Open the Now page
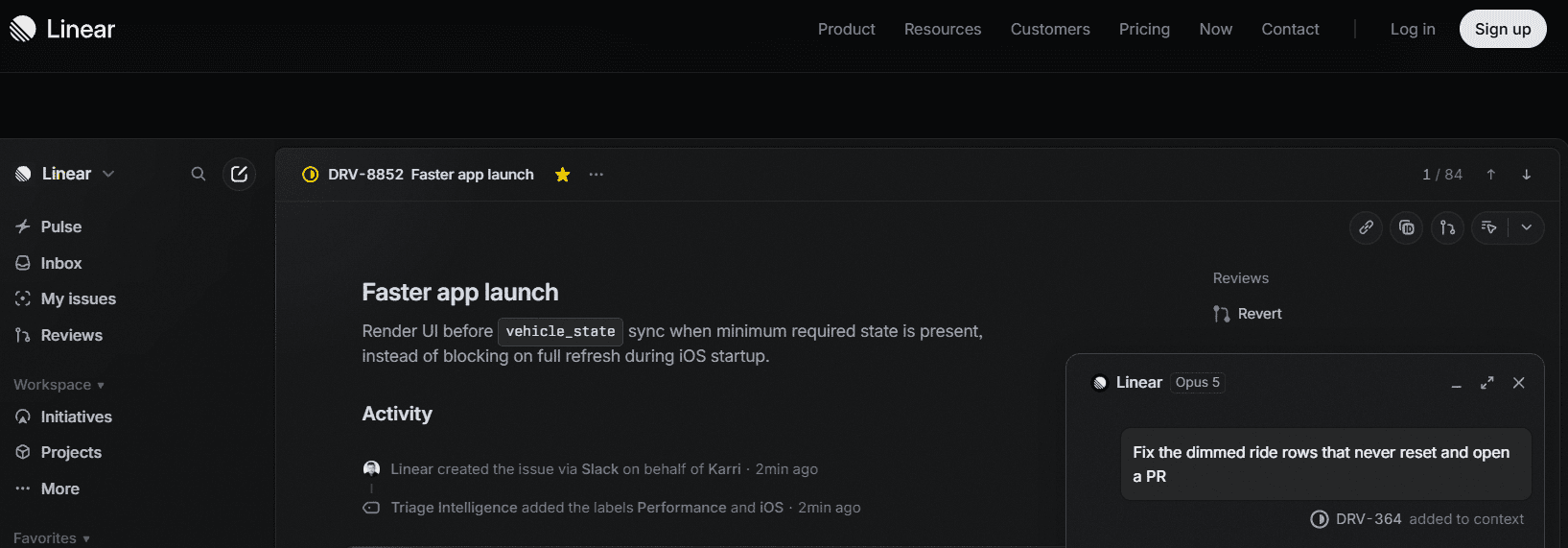This screenshot has width=1568, height=548. tap(1215, 29)
